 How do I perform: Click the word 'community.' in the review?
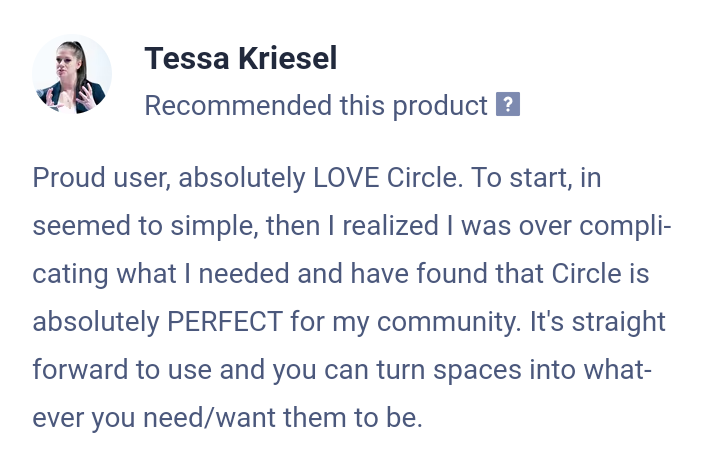pyautogui.click(x=449, y=322)
